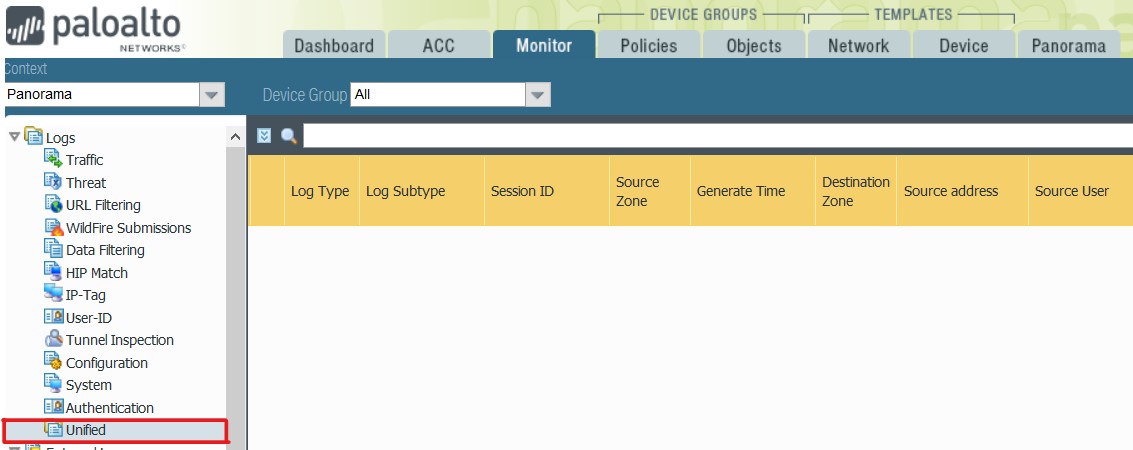
Task: Select Unified logs
Action: [86, 430]
